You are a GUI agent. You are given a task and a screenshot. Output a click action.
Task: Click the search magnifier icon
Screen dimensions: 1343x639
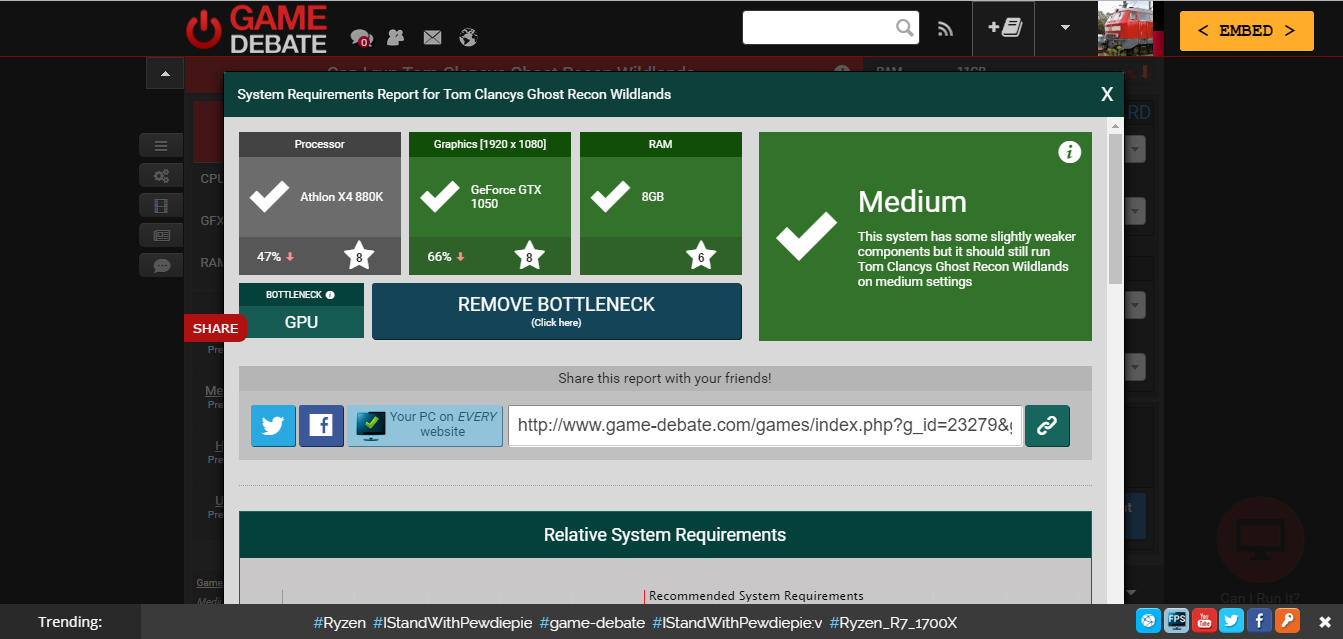(904, 27)
